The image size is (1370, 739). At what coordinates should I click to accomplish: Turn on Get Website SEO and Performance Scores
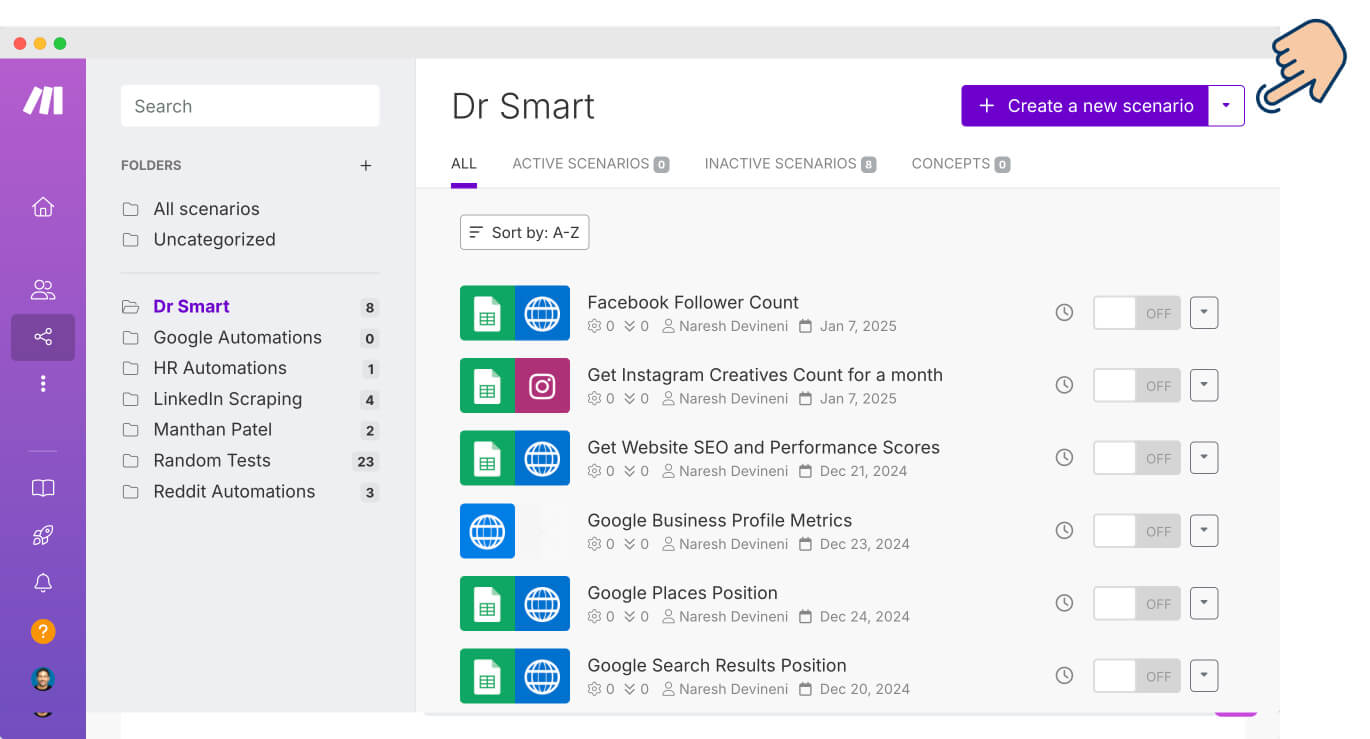1137,458
